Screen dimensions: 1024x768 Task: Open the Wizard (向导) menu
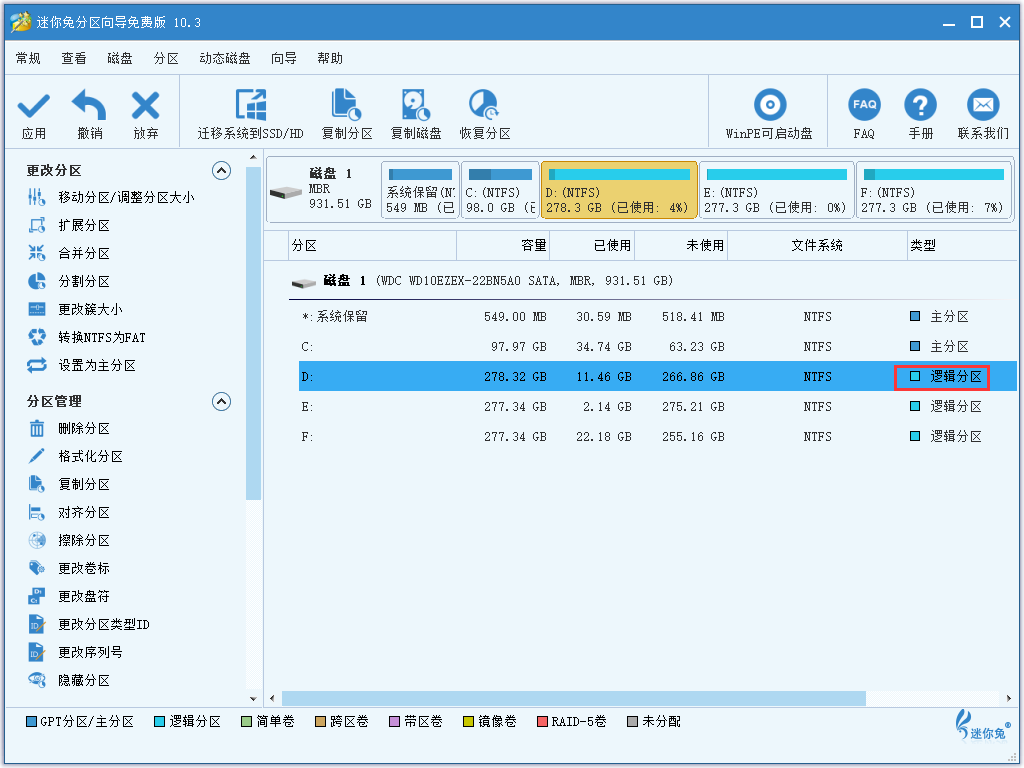pos(283,59)
